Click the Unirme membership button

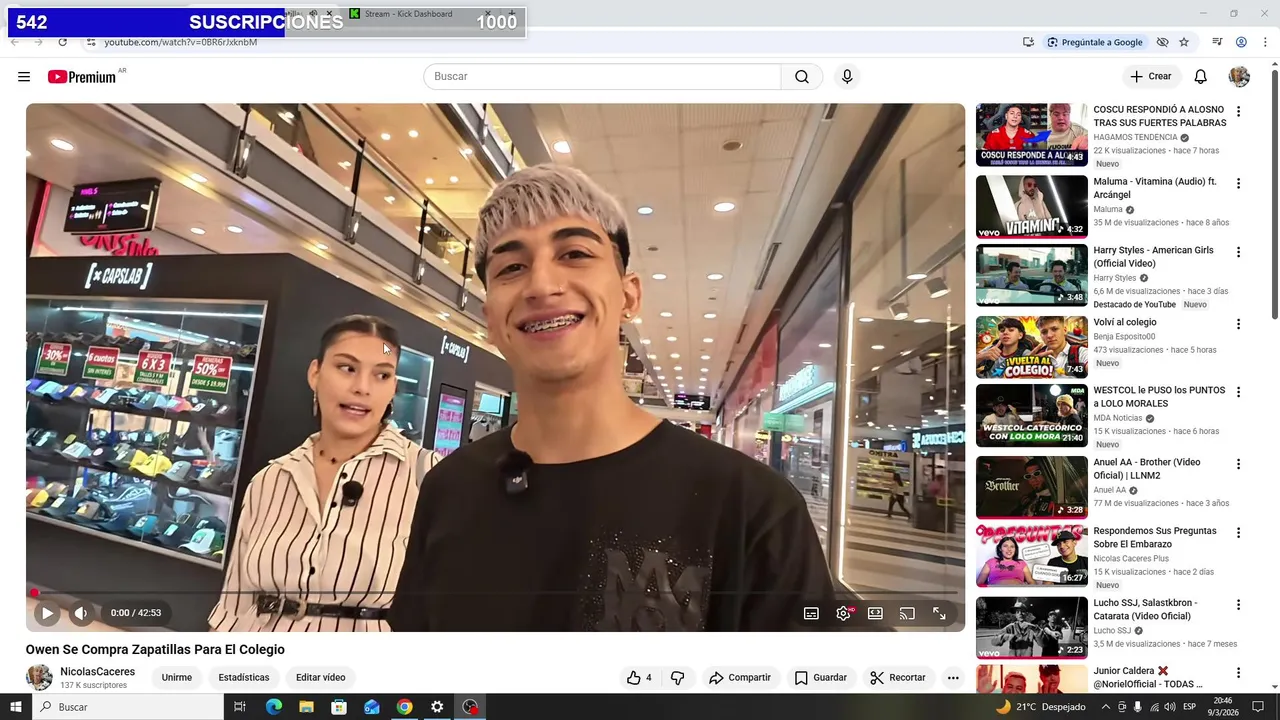tap(177, 678)
